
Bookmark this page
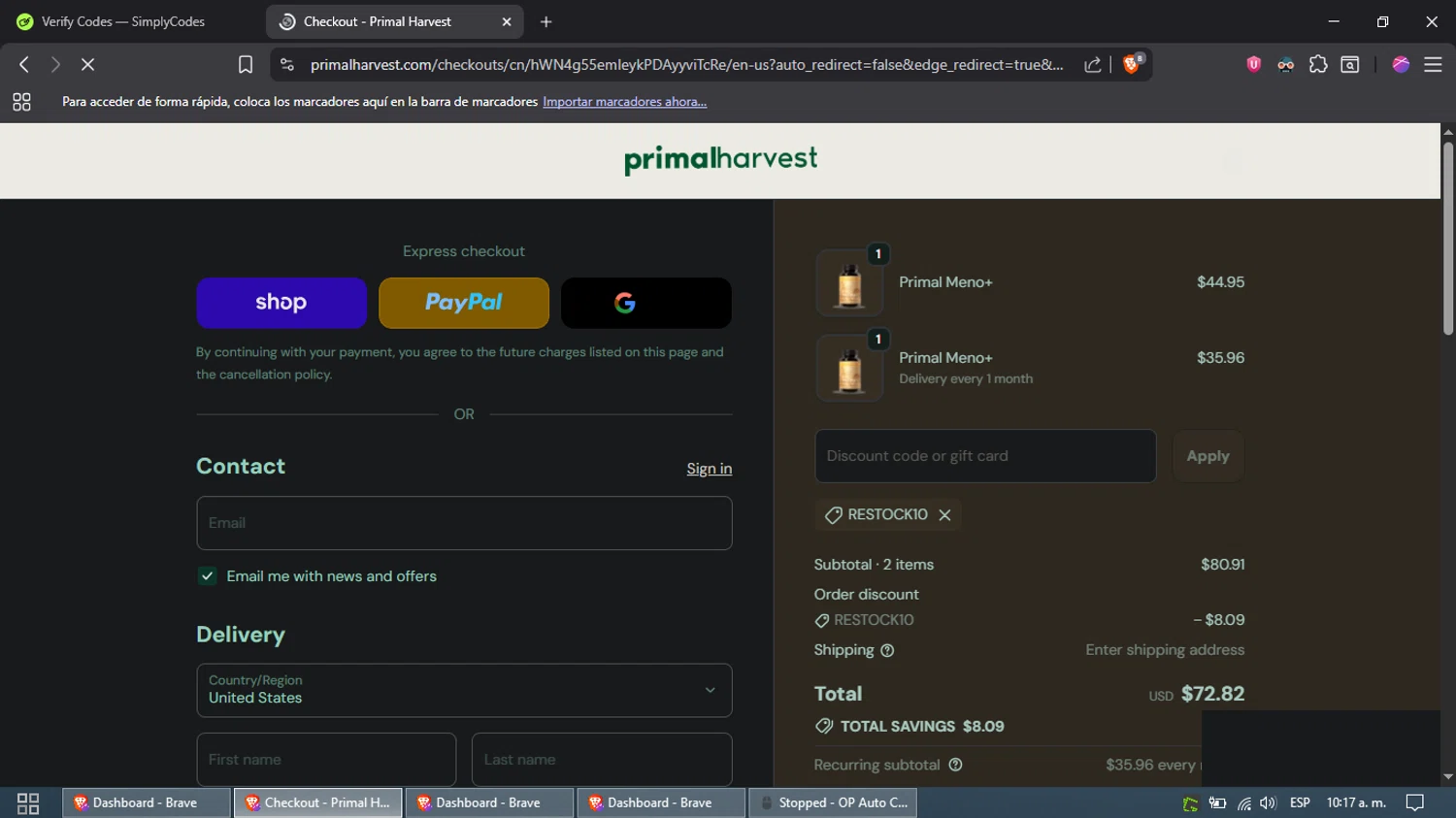(x=246, y=64)
